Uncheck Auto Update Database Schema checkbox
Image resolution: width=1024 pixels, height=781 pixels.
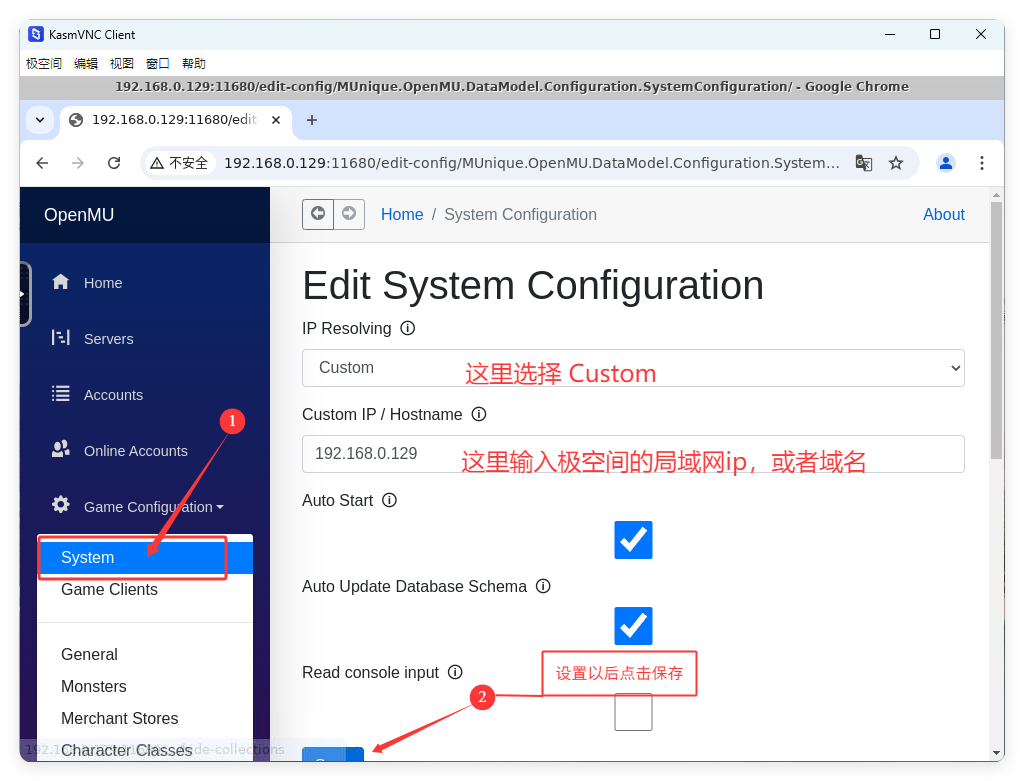click(633, 626)
